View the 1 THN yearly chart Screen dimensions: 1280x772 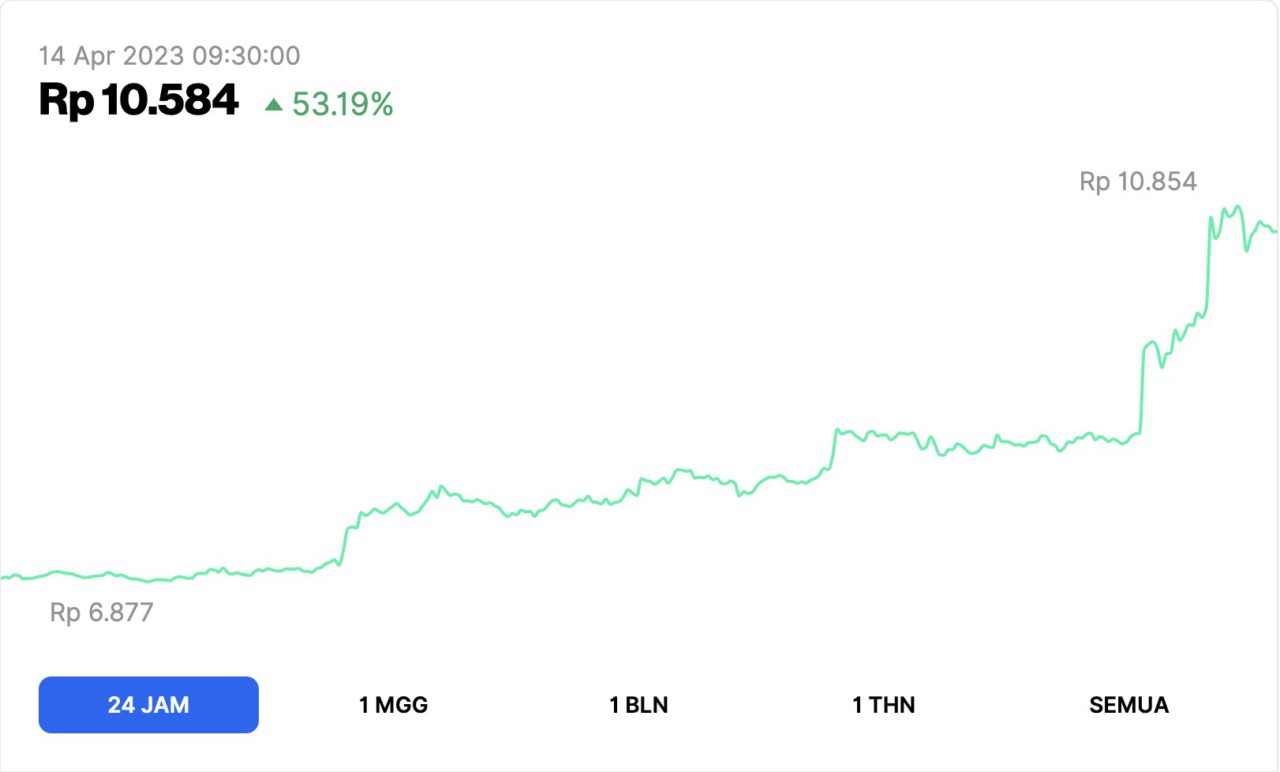tap(884, 704)
